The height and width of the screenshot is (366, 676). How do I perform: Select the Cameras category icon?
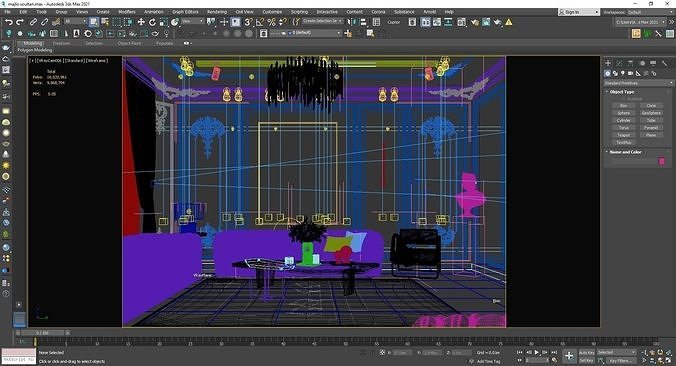coord(630,73)
